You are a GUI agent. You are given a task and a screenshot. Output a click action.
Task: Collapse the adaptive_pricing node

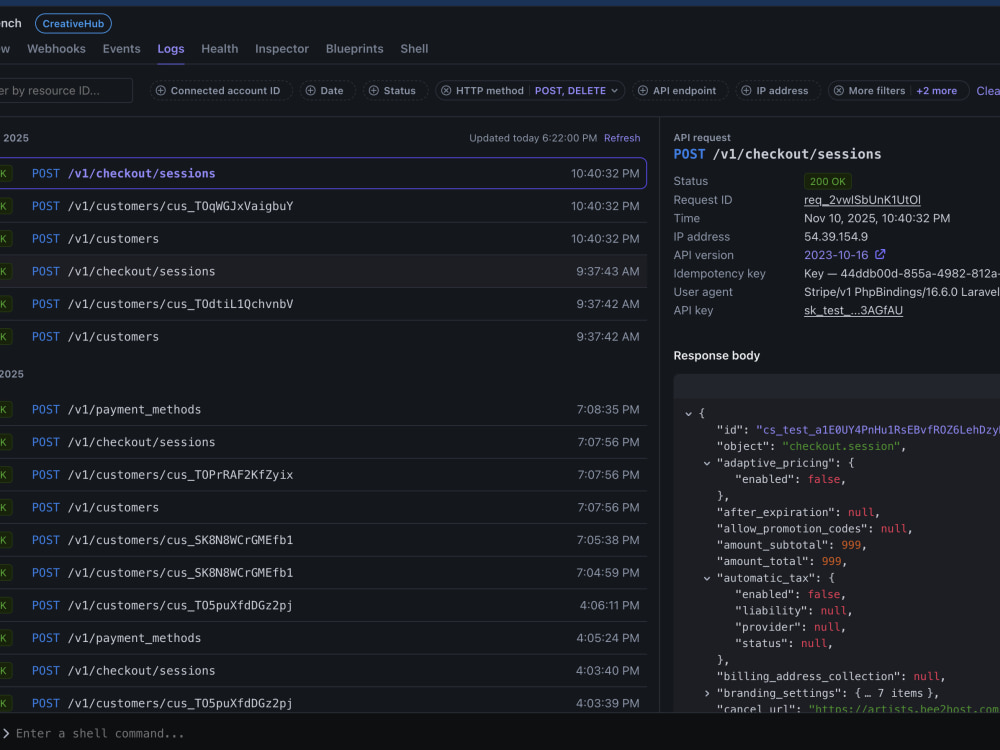tap(707, 463)
